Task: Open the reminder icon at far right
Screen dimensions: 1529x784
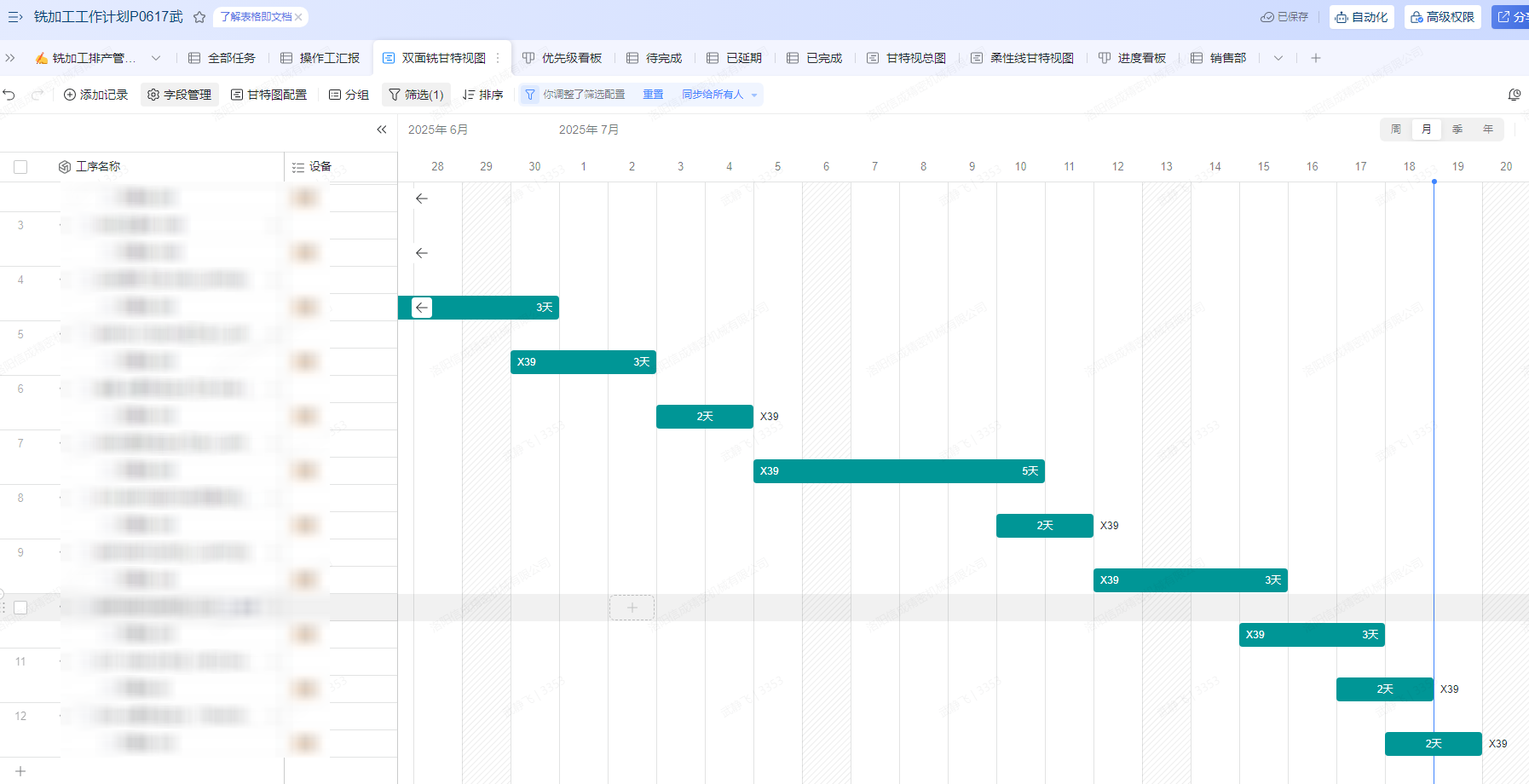Action: 1515,95
